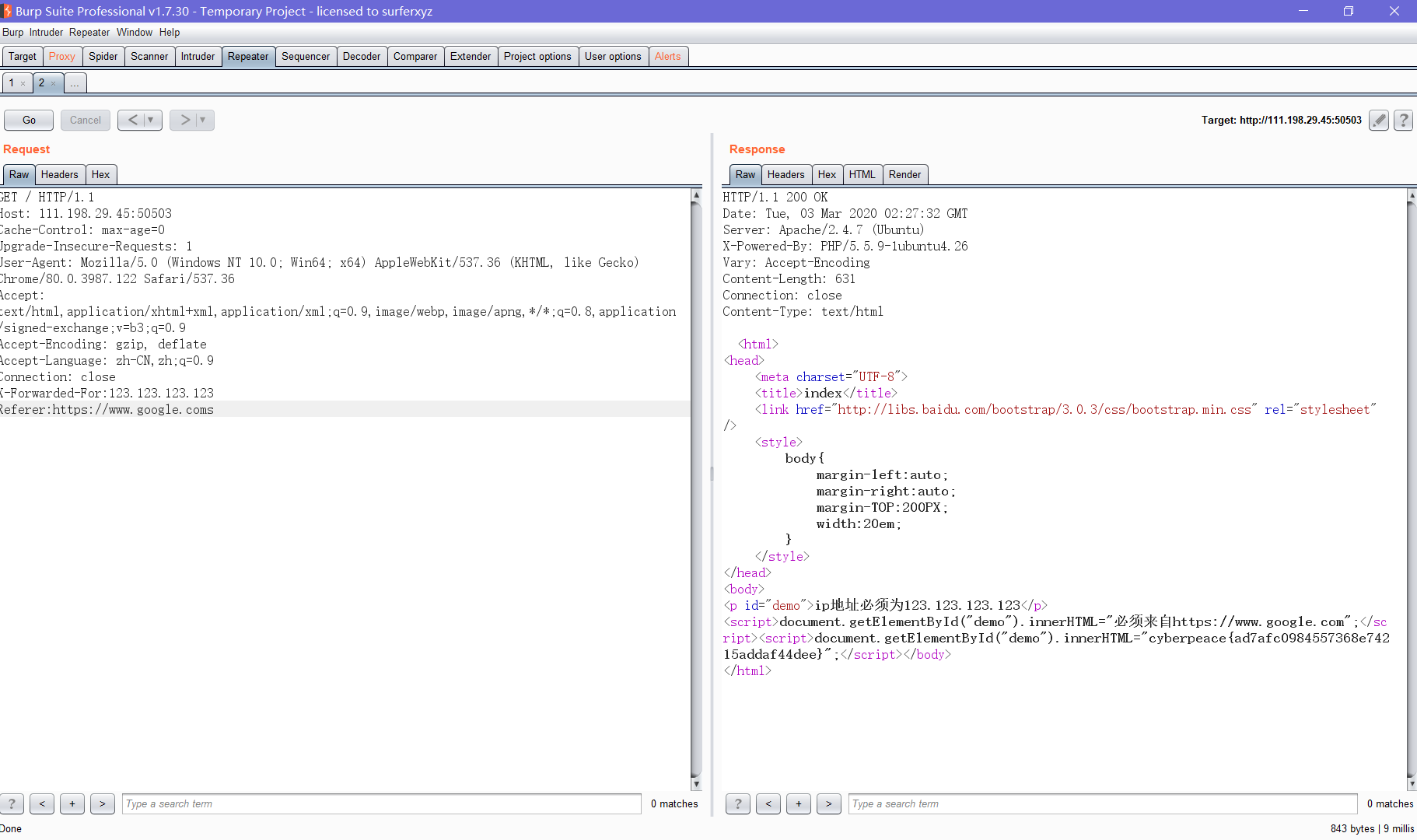Click the Target URL label text
Viewport: 1417px width, 840px height.
(1282, 120)
